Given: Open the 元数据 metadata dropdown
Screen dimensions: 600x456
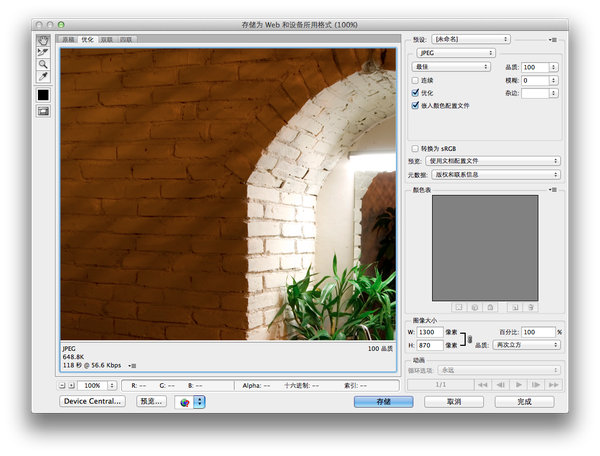Looking at the screenshot, I should (493, 174).
